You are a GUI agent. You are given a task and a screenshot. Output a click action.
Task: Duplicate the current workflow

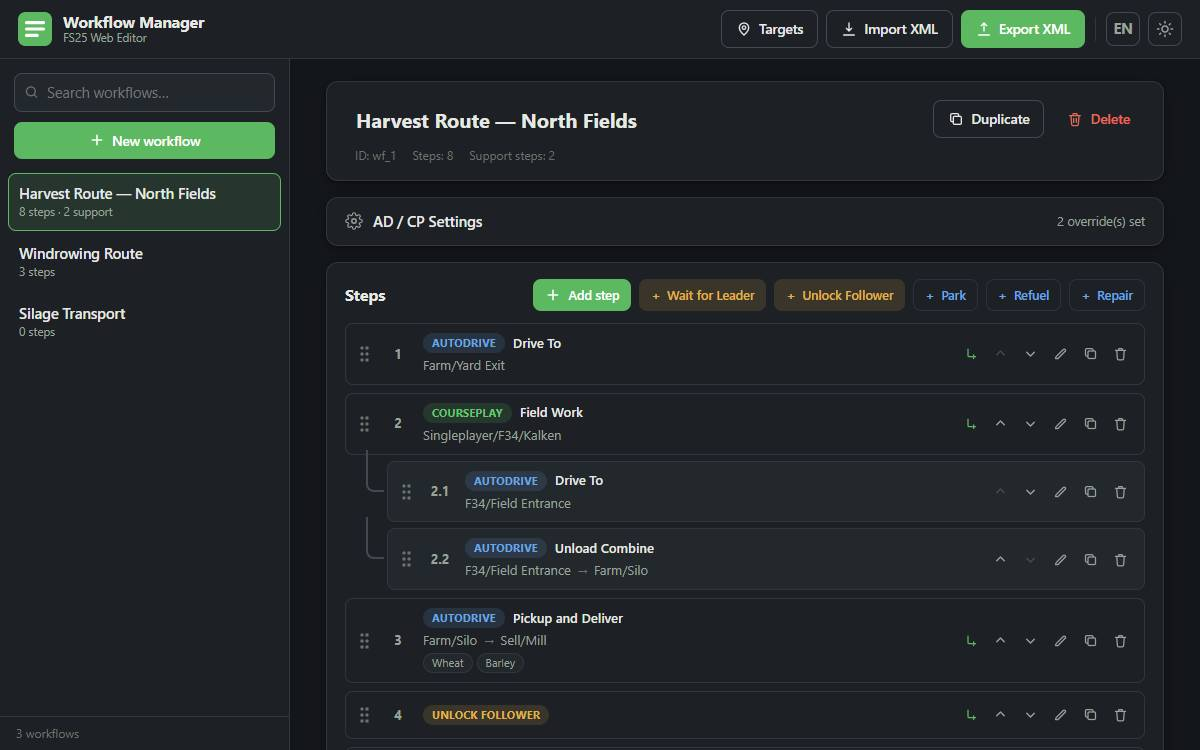point(988,119)
